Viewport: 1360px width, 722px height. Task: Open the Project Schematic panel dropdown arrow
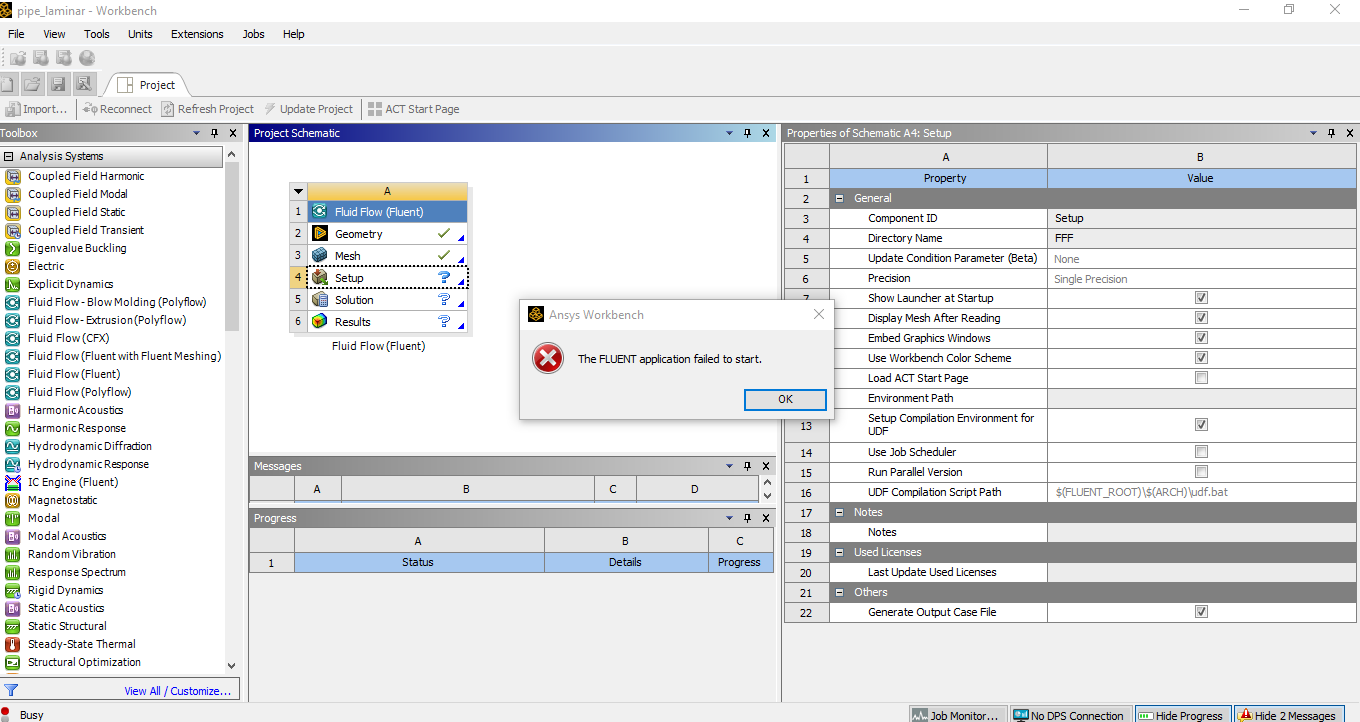[x=729, y=133]
